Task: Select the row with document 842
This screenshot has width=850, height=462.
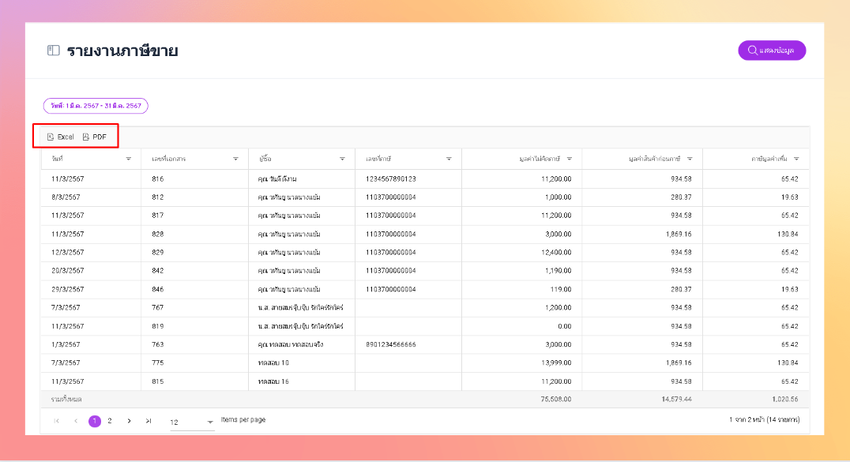Action: click(425, 271)
